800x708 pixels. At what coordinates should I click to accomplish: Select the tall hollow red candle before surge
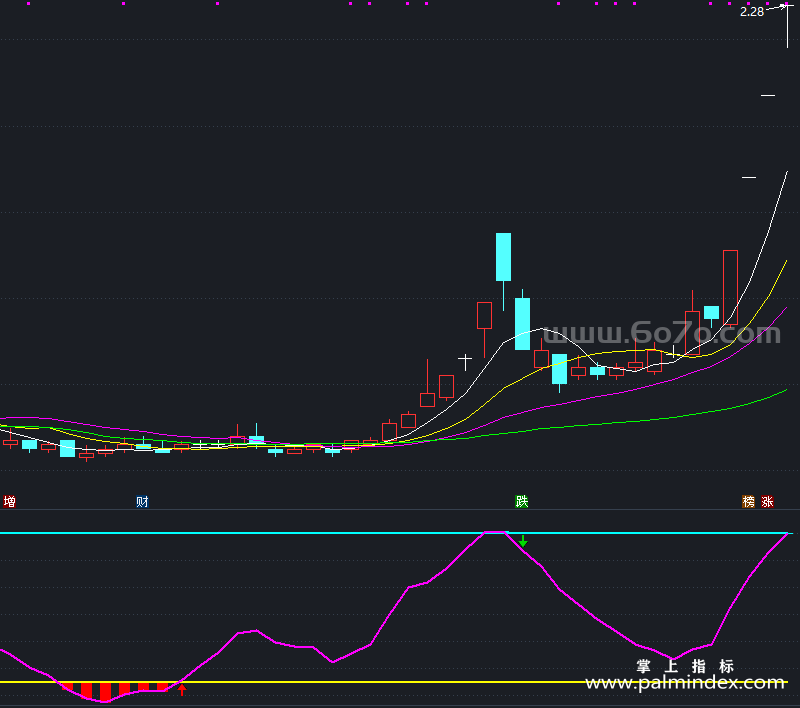pos(730,288)
